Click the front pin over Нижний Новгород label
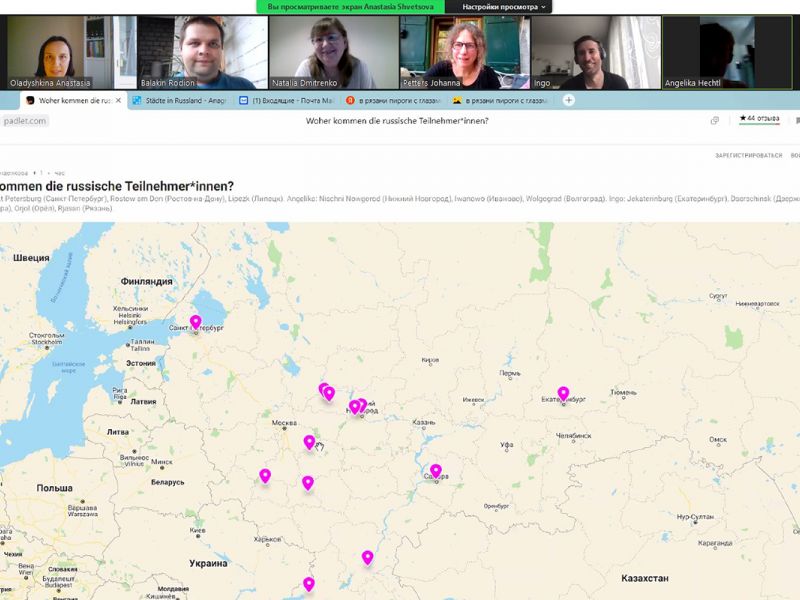 pos(355,407)
